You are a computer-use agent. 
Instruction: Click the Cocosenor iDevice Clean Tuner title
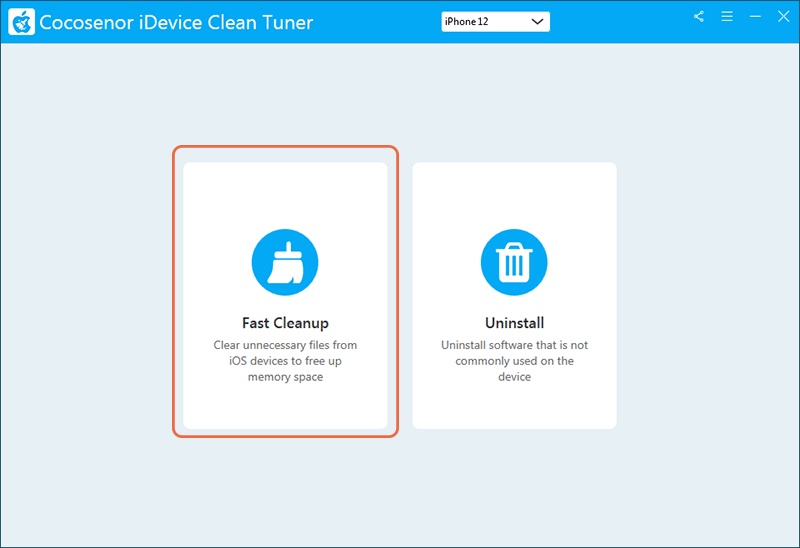click(x=176, y=22)
